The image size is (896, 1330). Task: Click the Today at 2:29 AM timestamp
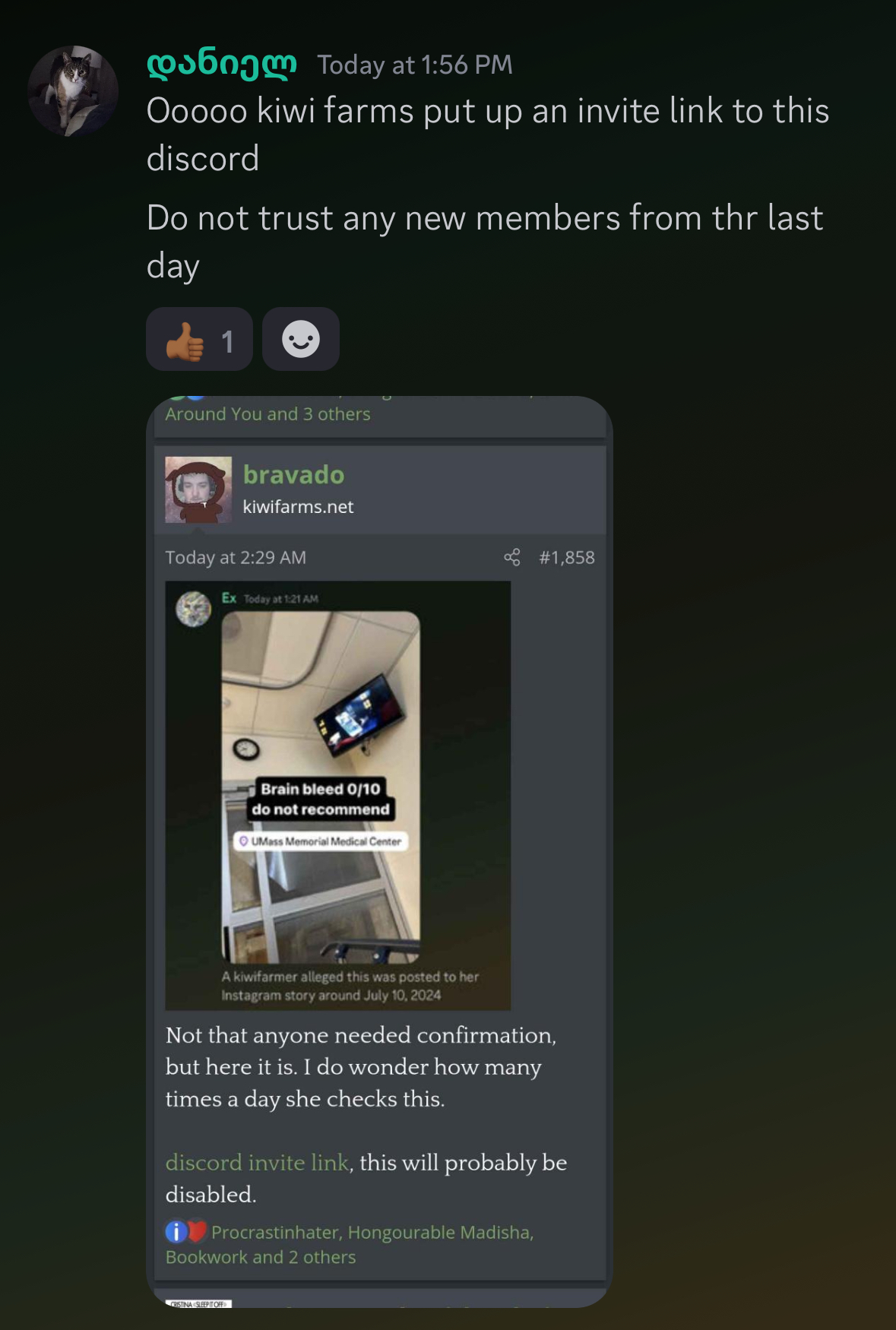236,558
